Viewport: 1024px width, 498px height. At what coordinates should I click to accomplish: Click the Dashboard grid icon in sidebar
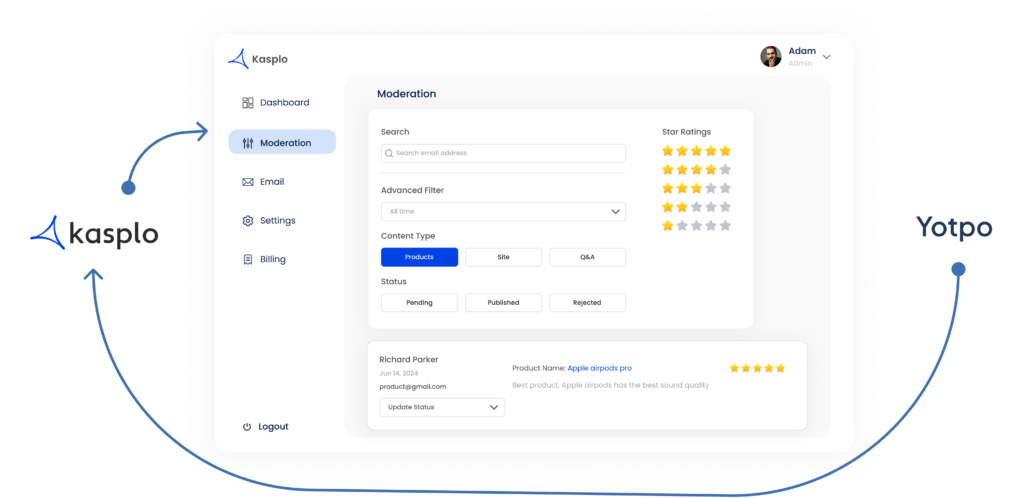[x=248, y=102]
